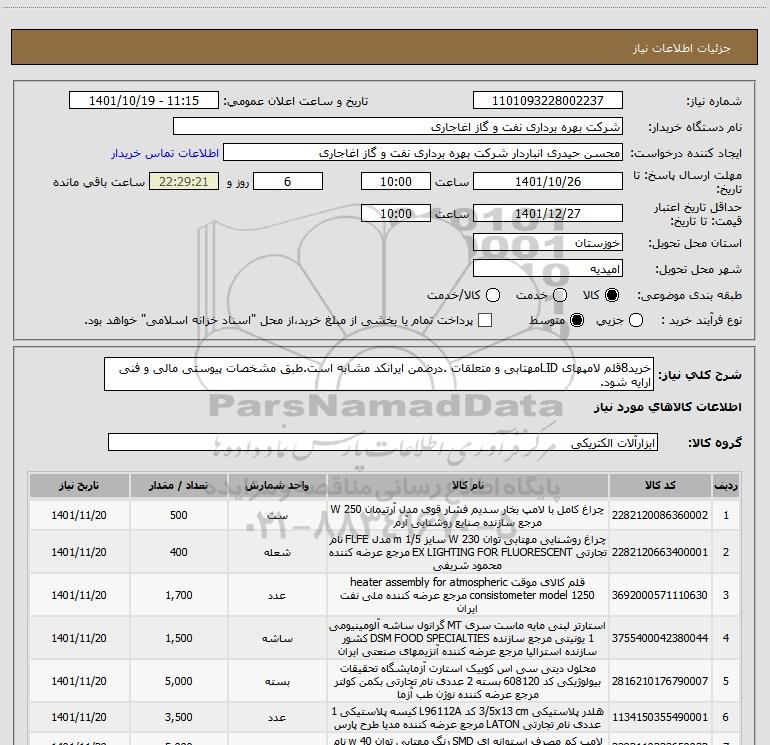Click the heater assembly item name in row 3
Screen dimensions: 770x745
[x=468, y=595]
